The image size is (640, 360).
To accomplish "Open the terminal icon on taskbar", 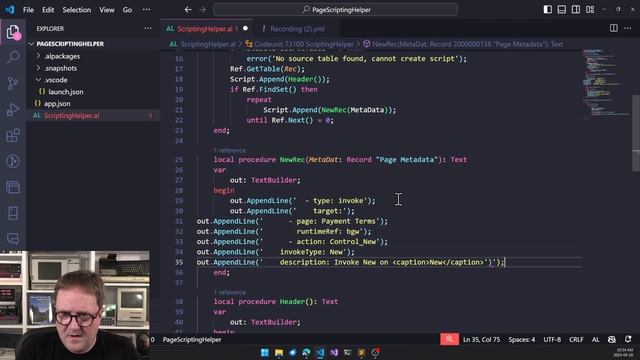I will (x=348, y=352).
